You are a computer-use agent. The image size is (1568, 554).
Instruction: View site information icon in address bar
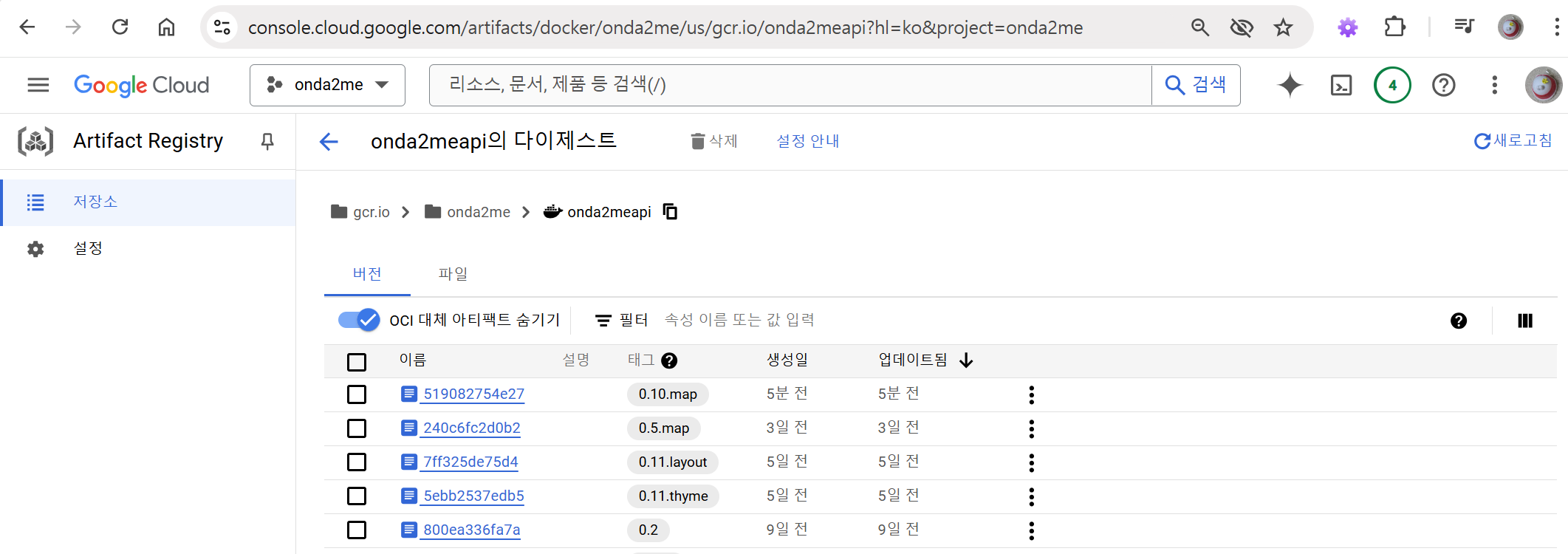click(x=222, y=27)
